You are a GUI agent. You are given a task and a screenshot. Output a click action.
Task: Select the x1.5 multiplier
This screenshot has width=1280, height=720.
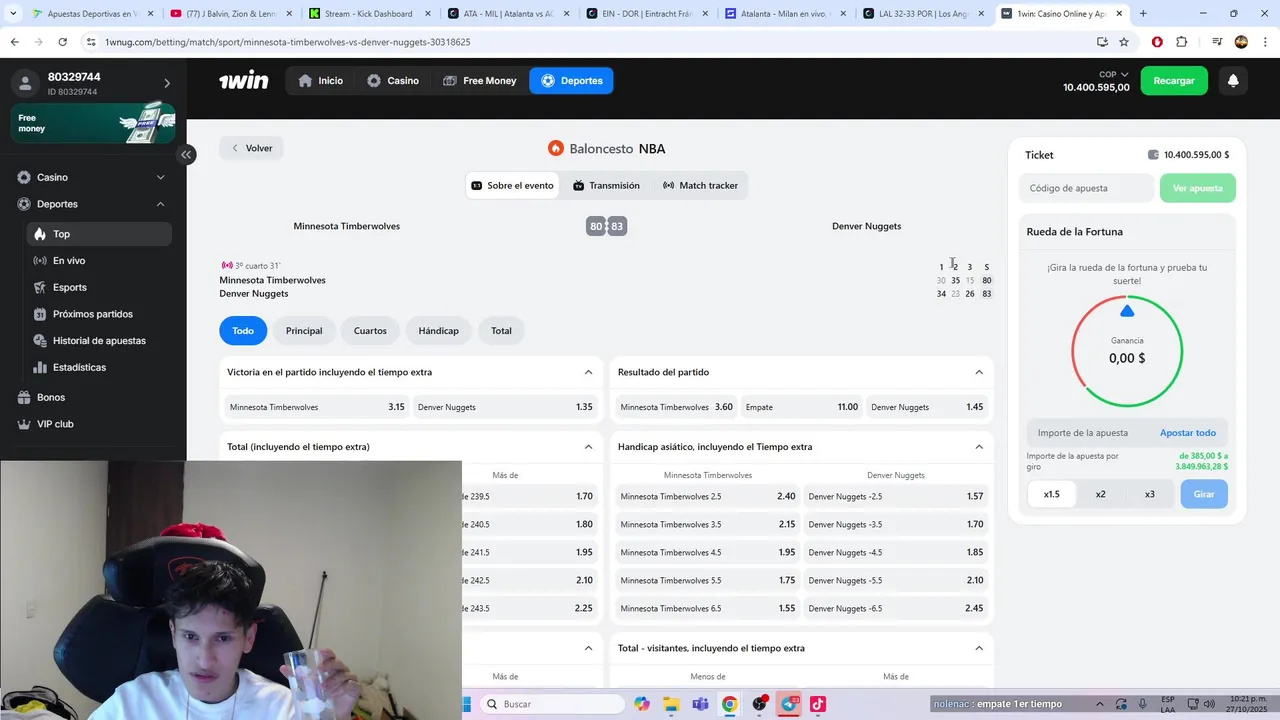pyautogui.click(x=1052, y=494)
